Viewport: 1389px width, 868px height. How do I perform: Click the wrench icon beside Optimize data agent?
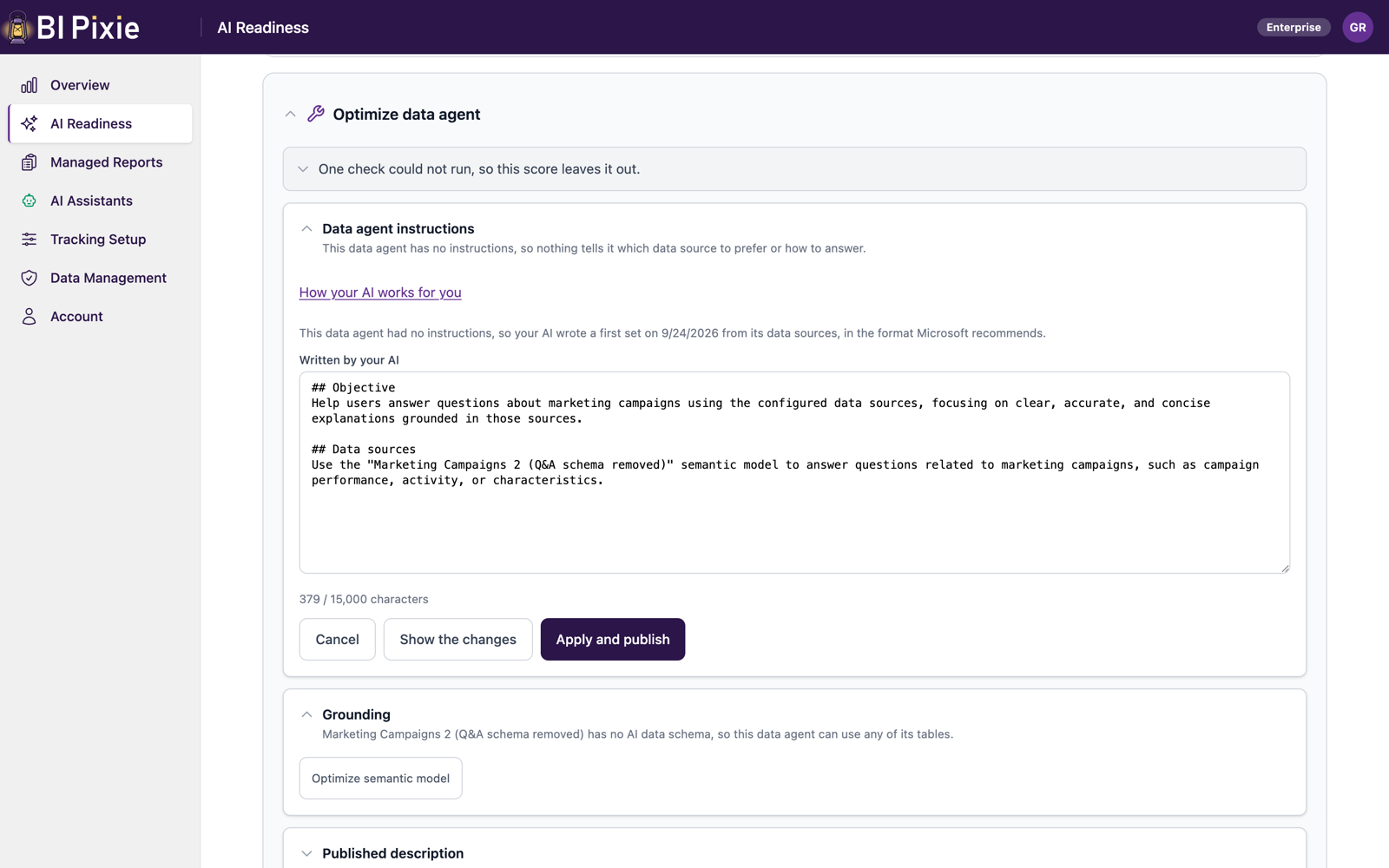(316, 114)
